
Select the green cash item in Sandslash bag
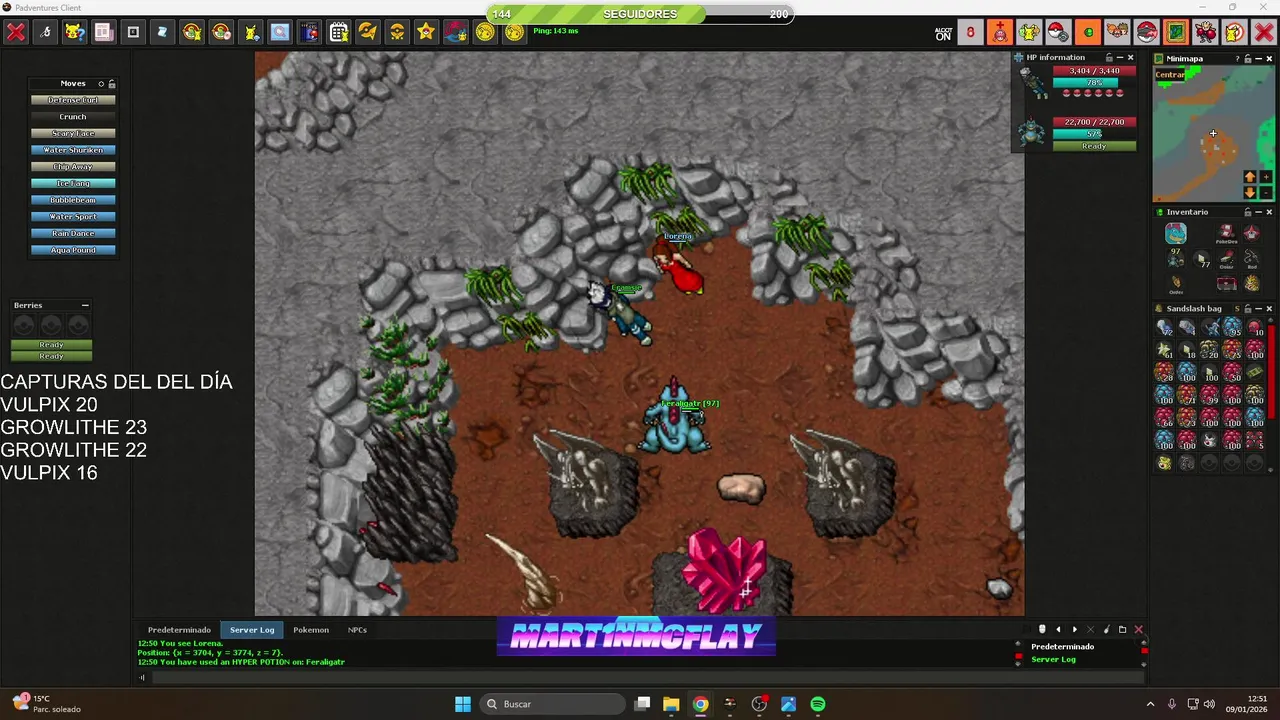[x=1255, y=371]
